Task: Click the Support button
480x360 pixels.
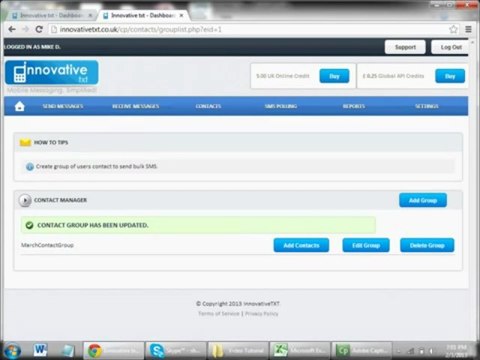Action: coord(405,47)
